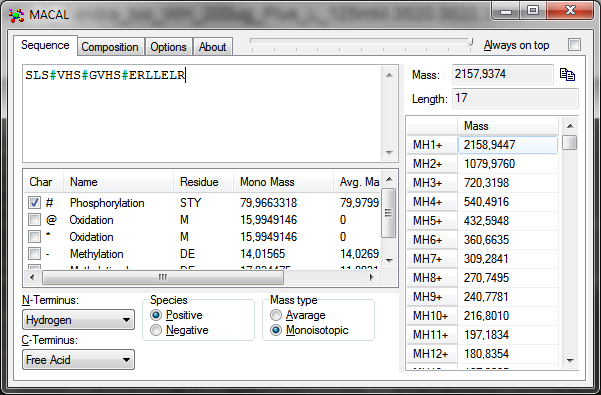Click the modifications list scroll right arrow
Viewport: 601px width, 395px height.
point(371,277)
